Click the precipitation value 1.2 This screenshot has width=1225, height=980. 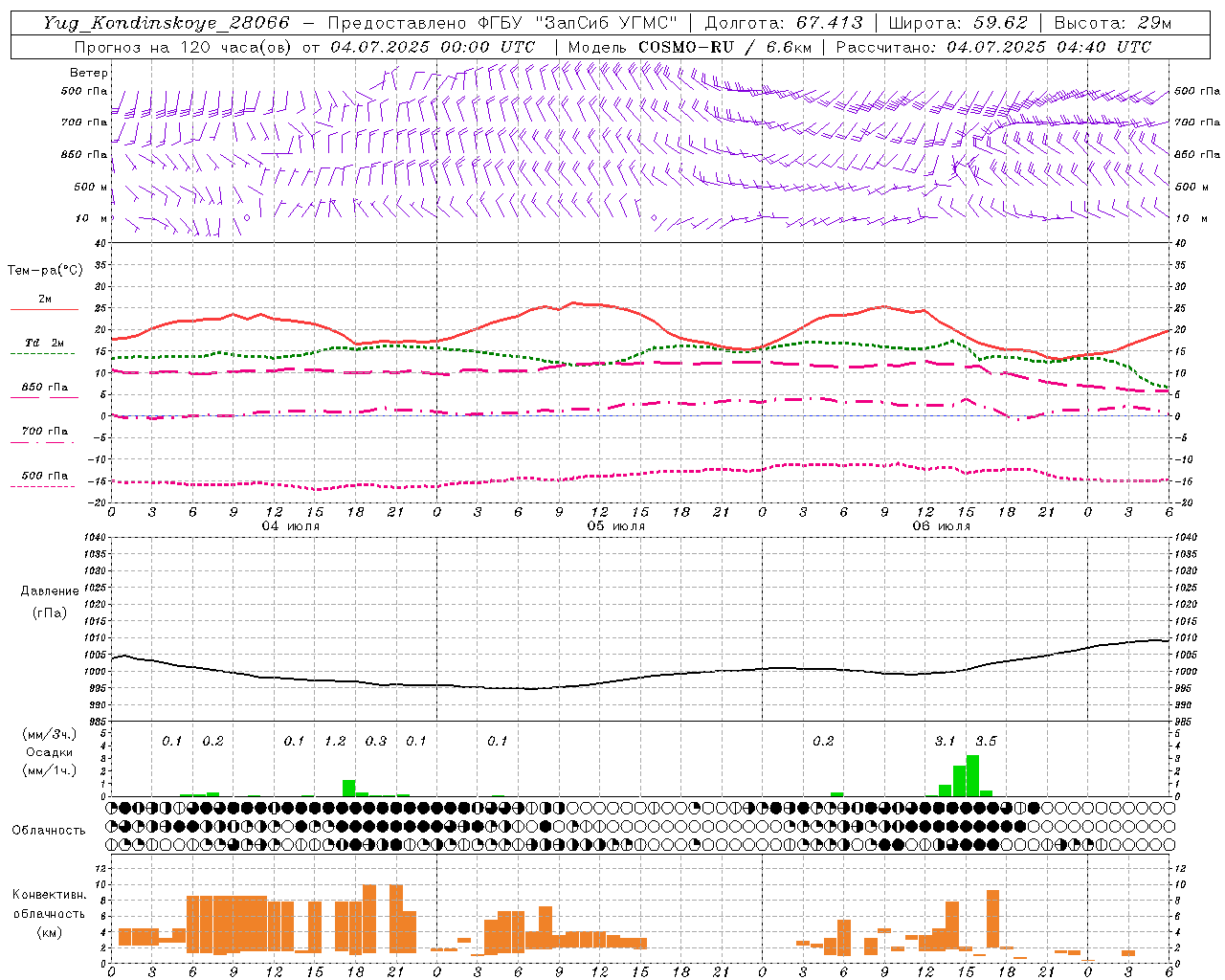point(335,742)
